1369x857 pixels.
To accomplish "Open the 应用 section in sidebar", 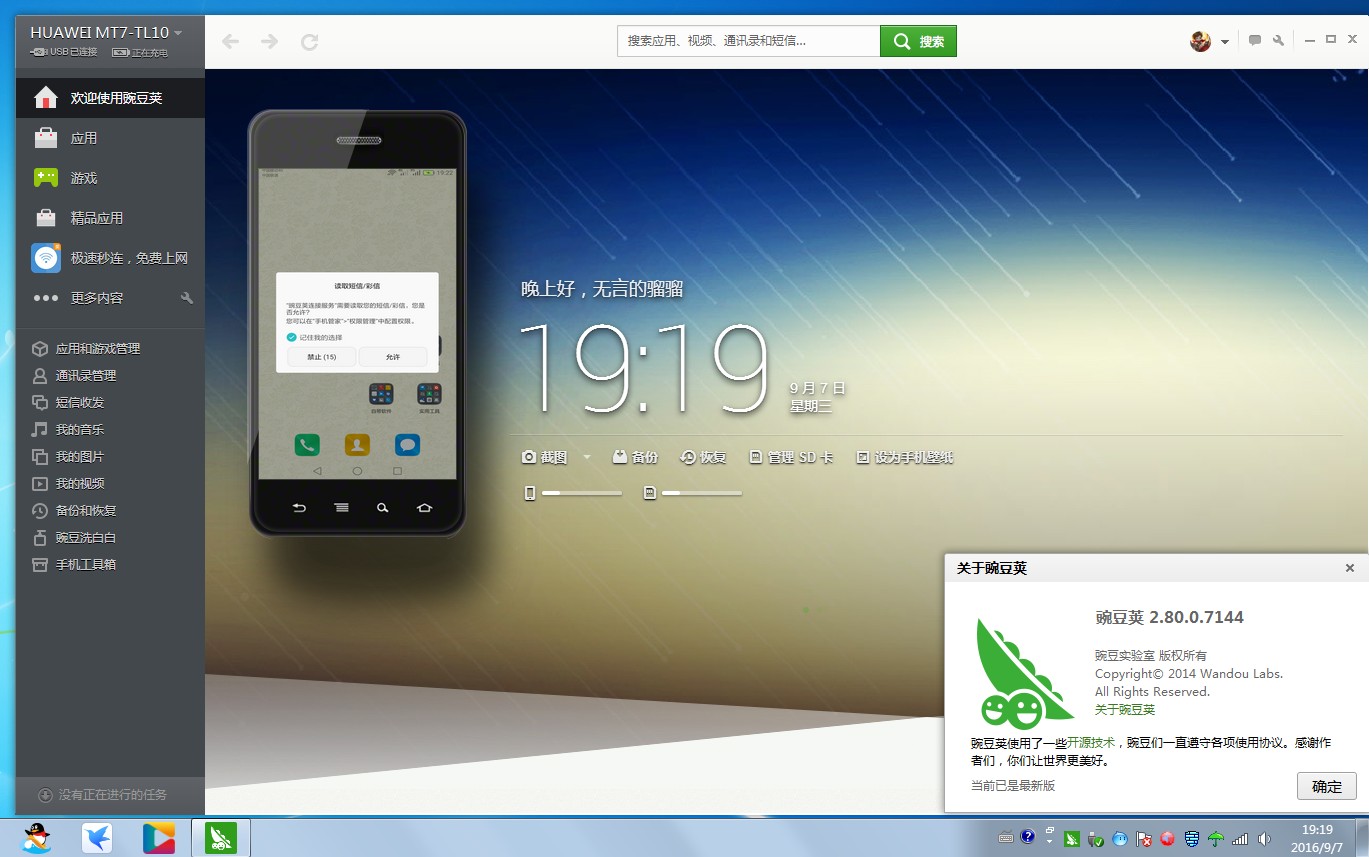I will [x=110, y=138].
